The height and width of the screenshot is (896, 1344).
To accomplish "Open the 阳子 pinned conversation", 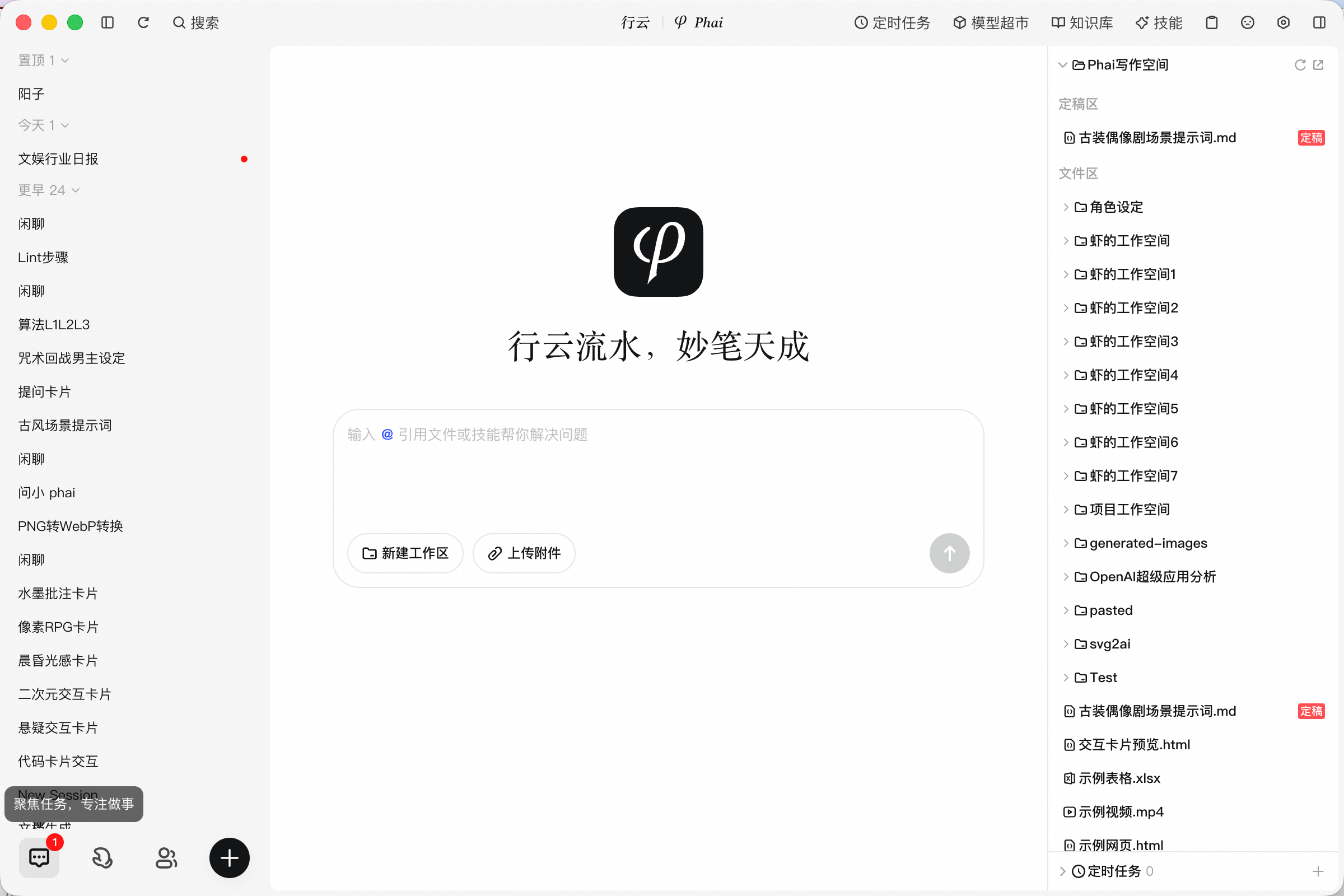I will pyautogui.click(x=135, y=94).
